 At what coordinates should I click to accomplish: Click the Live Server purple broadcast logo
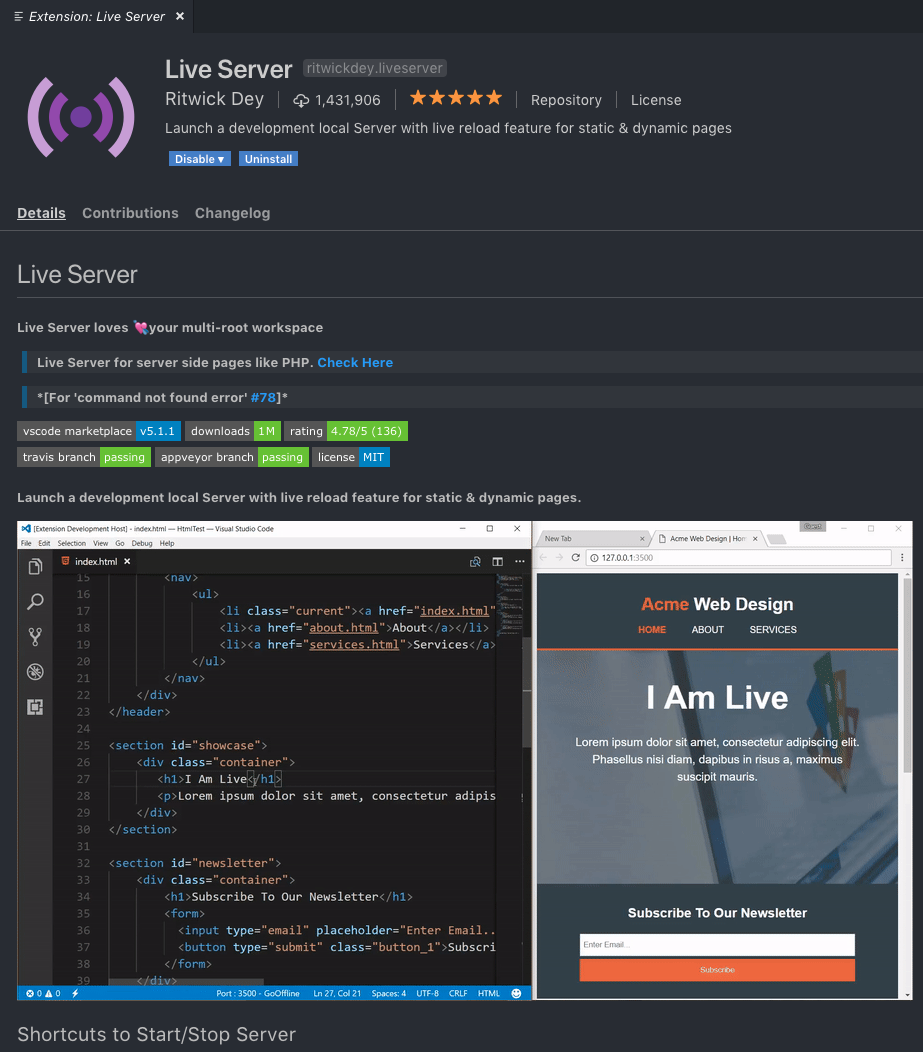pos(81,117)
